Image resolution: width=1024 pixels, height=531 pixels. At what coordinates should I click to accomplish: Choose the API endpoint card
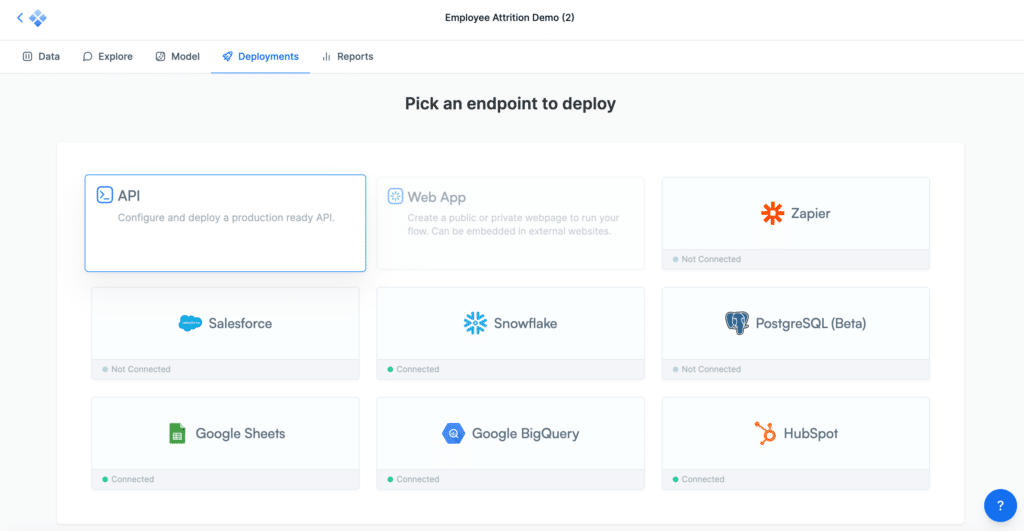[225, 223]
